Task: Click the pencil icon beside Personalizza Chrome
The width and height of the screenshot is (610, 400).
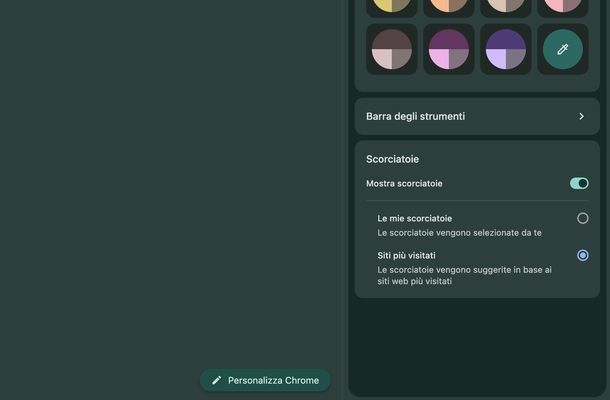Action: point(217,380)
